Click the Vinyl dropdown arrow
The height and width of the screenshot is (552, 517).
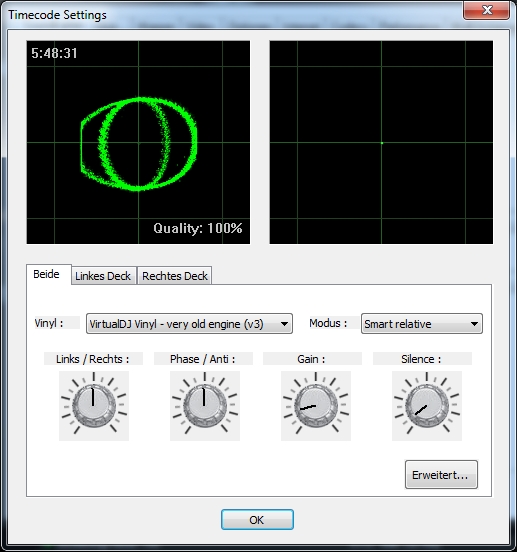click(x=284, y=324)
